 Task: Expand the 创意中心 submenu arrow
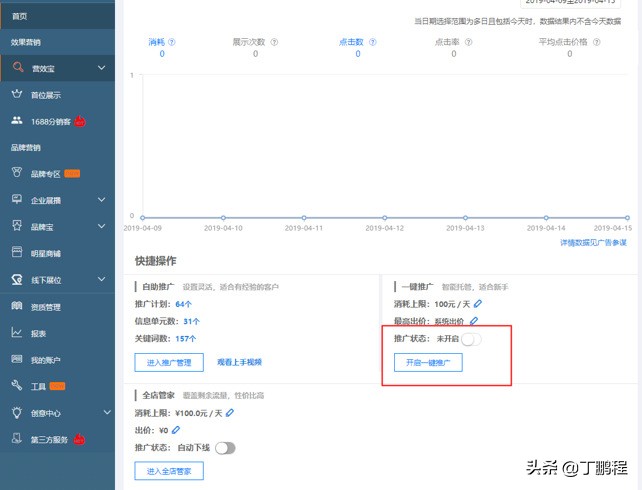point(106,412)
